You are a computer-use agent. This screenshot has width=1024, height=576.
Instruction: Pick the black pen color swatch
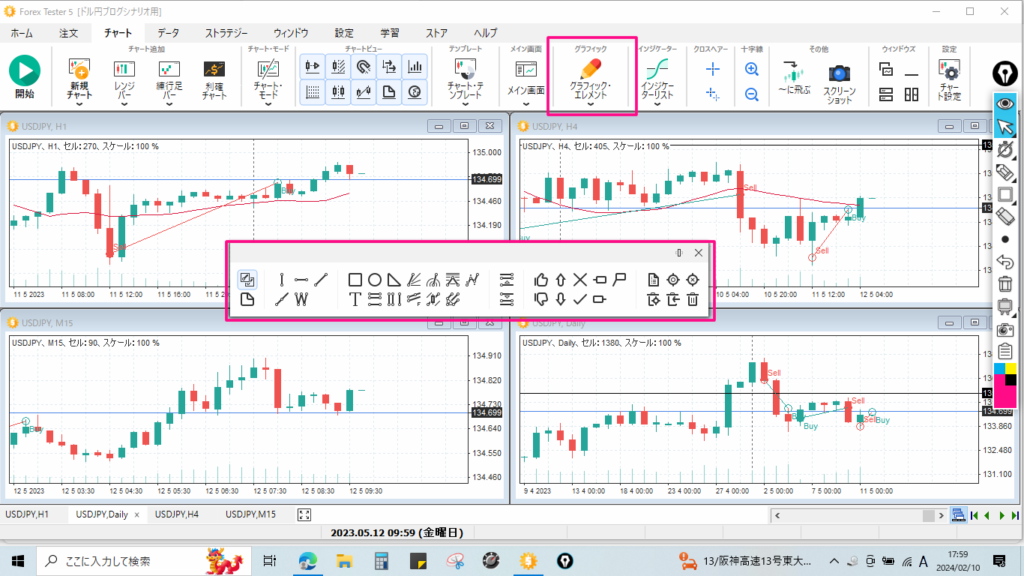point(1011,379)
